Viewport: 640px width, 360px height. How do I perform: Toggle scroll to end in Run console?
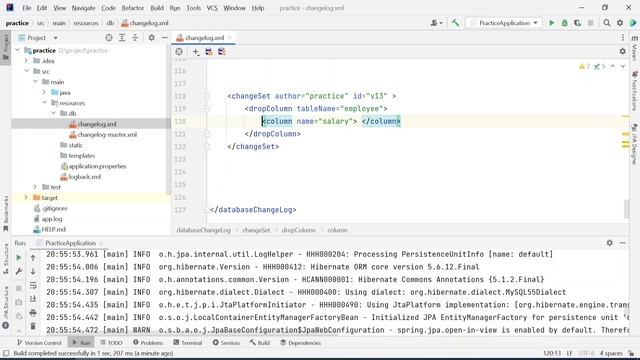point(33,299)
